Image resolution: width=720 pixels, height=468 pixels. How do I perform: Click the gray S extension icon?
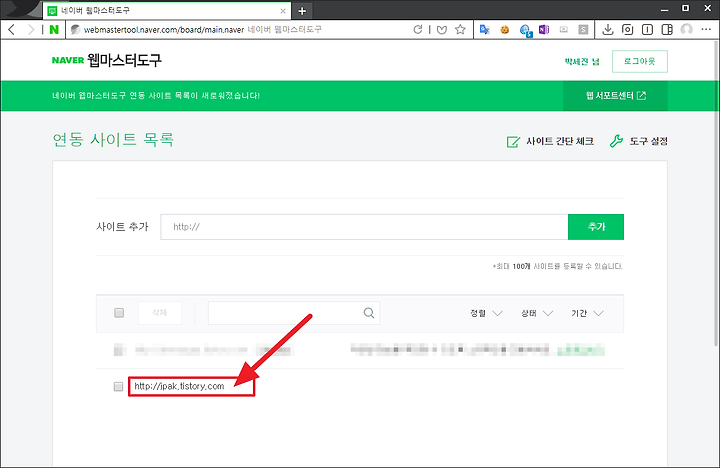click(583, 30)
